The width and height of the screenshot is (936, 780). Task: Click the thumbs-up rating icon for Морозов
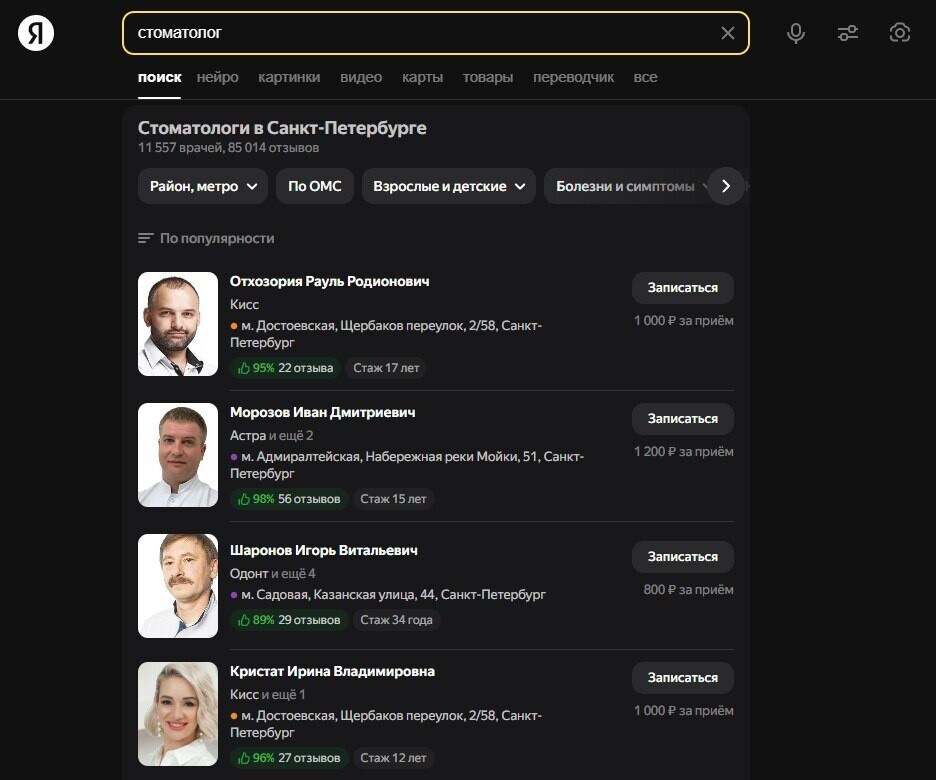coord(243,498)
